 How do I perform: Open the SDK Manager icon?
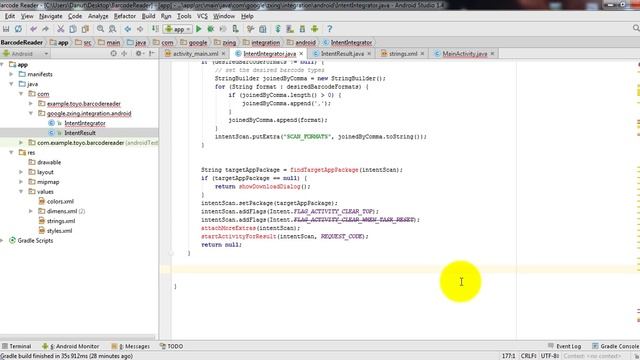pos(302,29)
